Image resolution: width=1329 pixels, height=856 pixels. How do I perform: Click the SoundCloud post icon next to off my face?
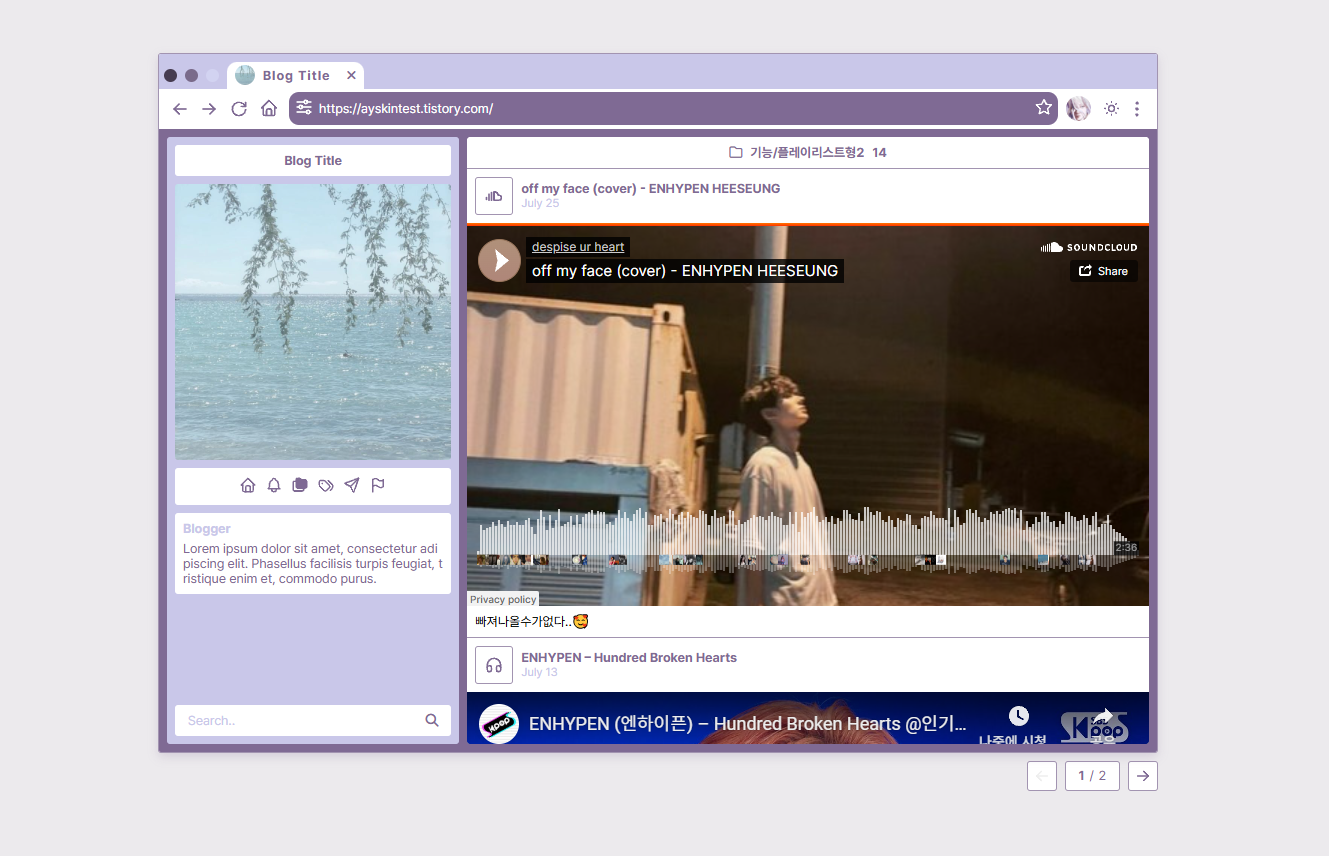pos(494,196)
